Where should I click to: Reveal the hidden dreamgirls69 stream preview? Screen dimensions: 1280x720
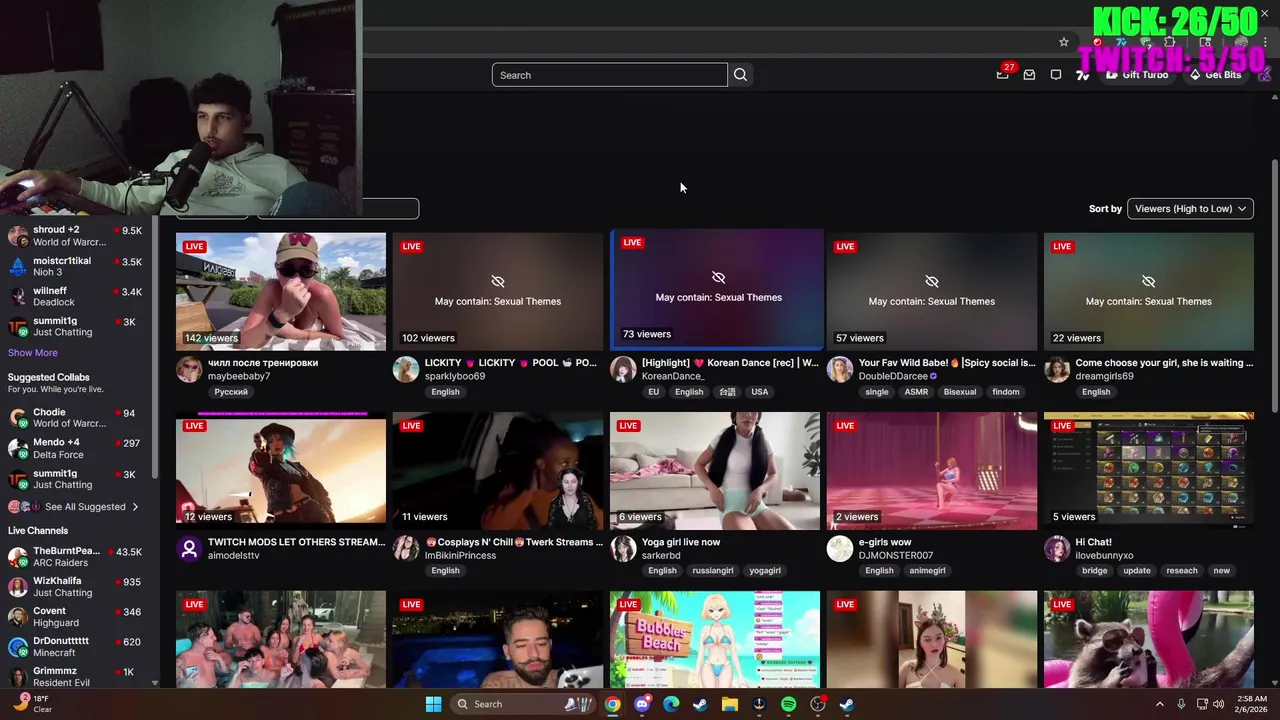[x=1149, y=292]
